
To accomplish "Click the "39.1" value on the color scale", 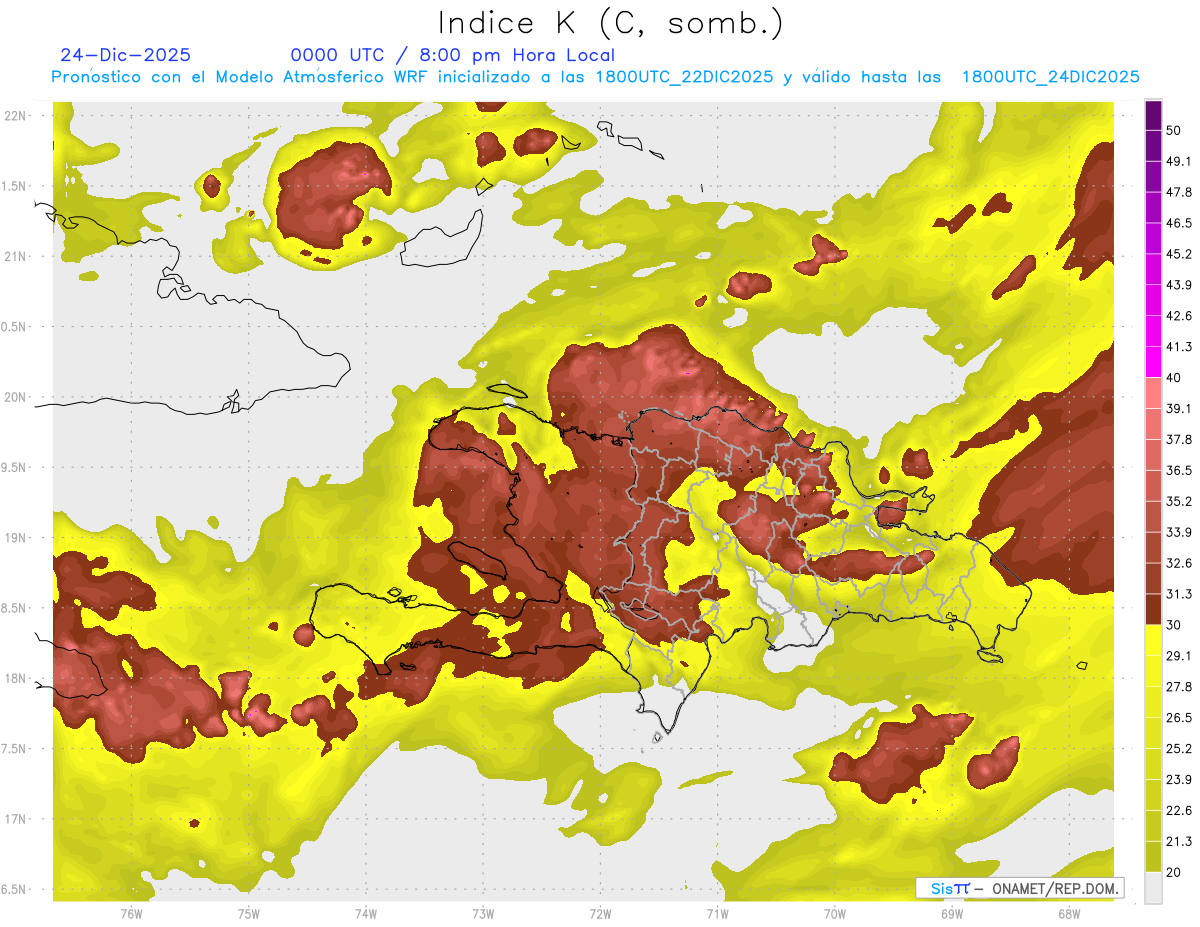I will pyautogui.click(x=1179, y=408).
